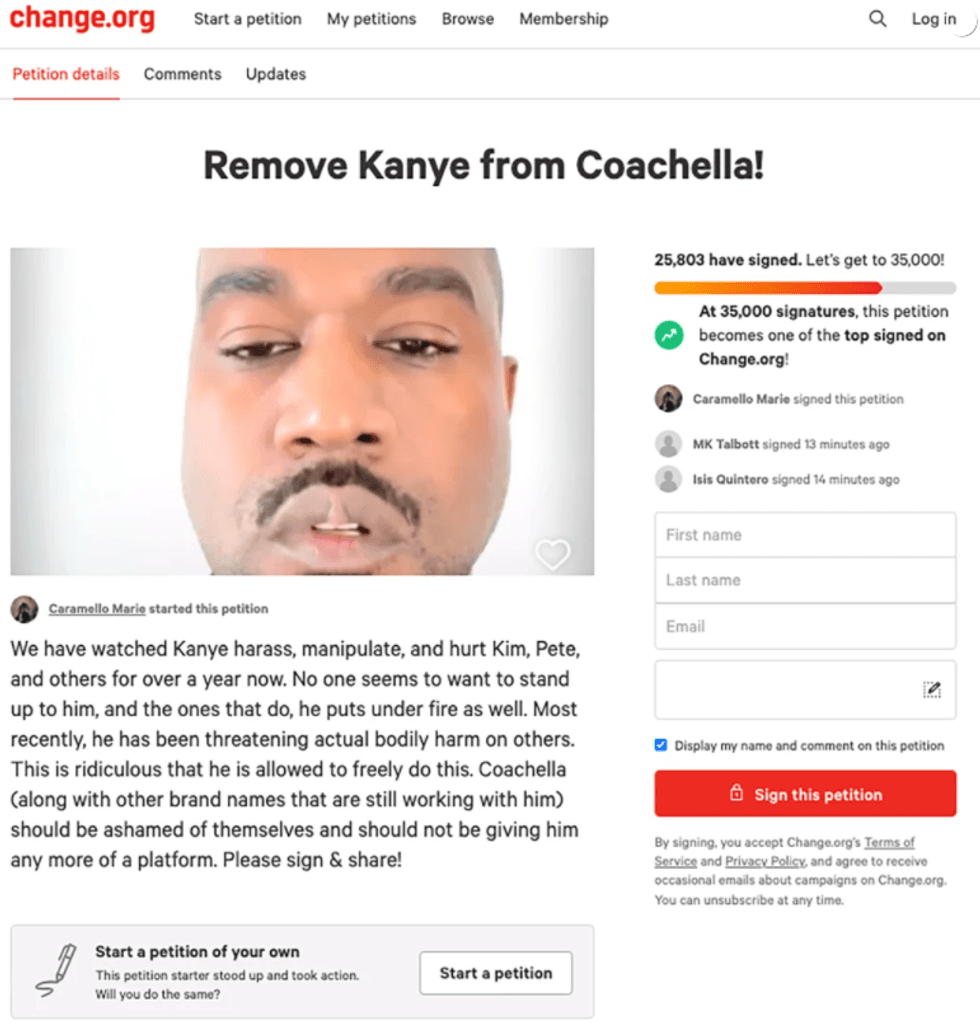The height and width of the screenshot is (1028, 980).
Task: Click the signature progress bar
Action: click(x=805, y=287)
